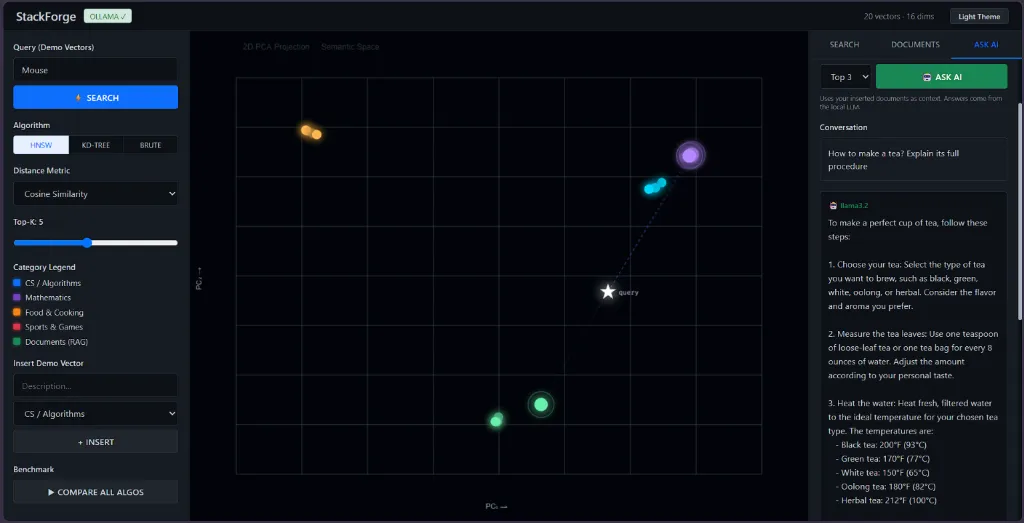Screen dimensions: 1024x523
Task: Click the green ASK AI button
Action: coord(941,76)
